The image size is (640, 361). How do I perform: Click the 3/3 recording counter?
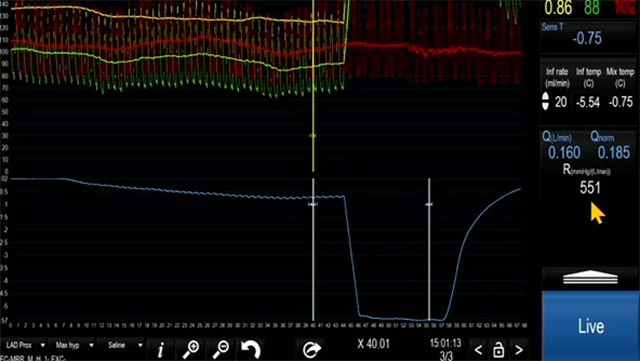pos(446,355)
